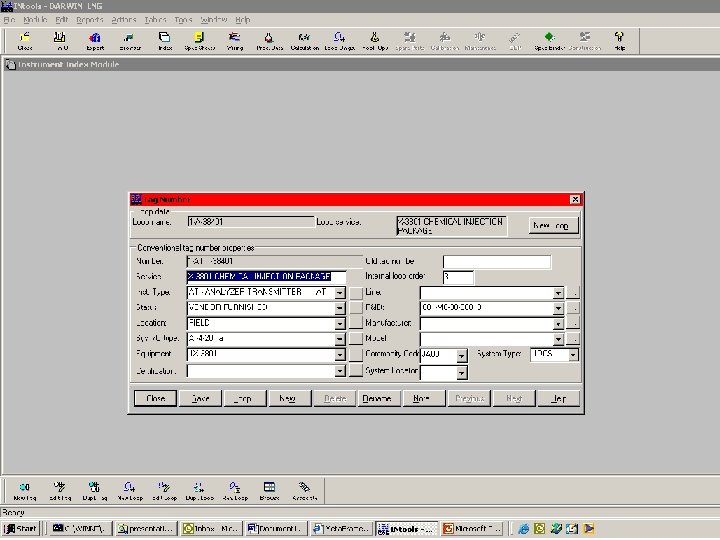720x540 pixels.
Task: Click the New Loop button
Action: [x=553, y=225]
